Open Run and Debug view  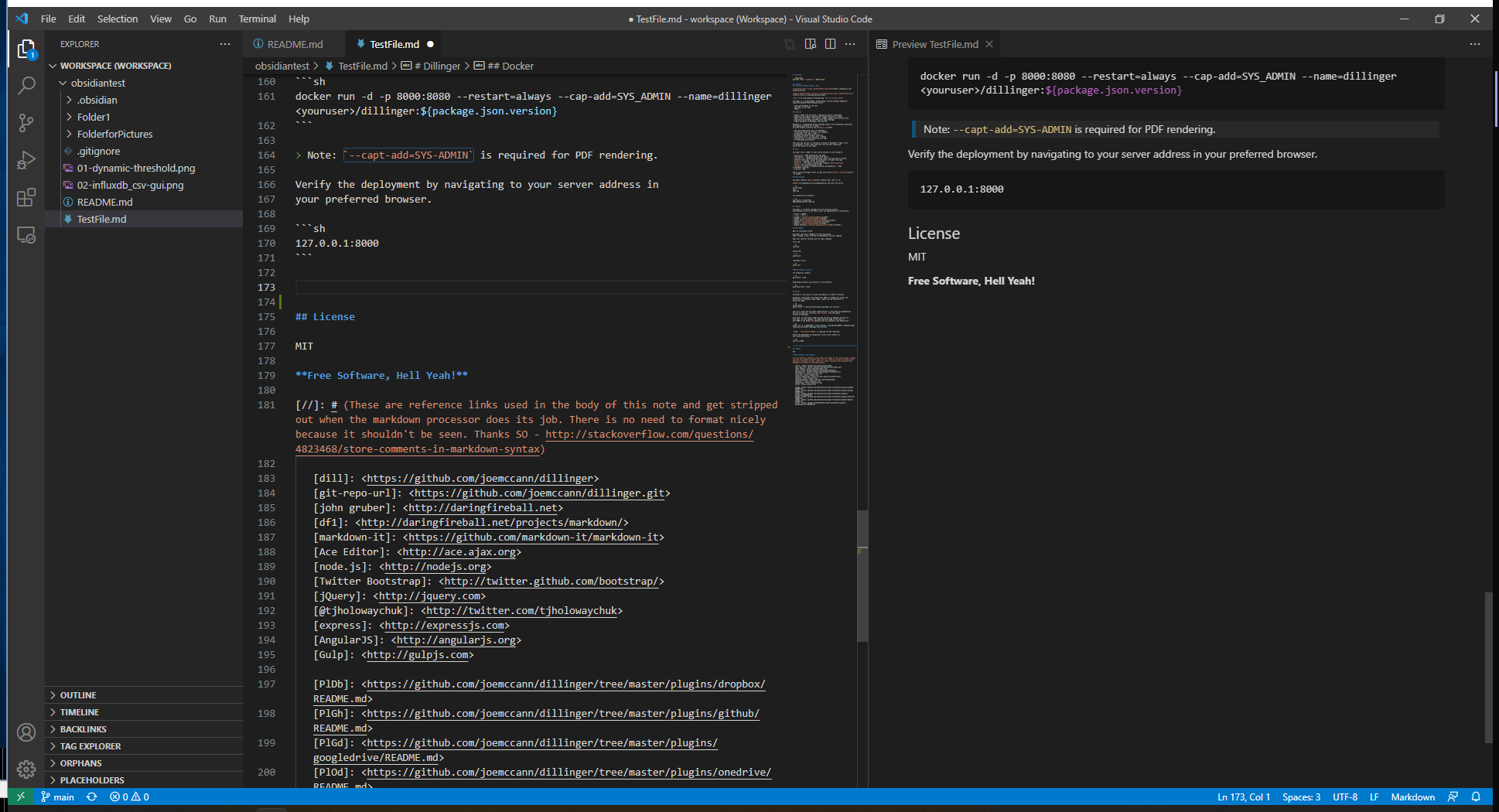(26, 160)
